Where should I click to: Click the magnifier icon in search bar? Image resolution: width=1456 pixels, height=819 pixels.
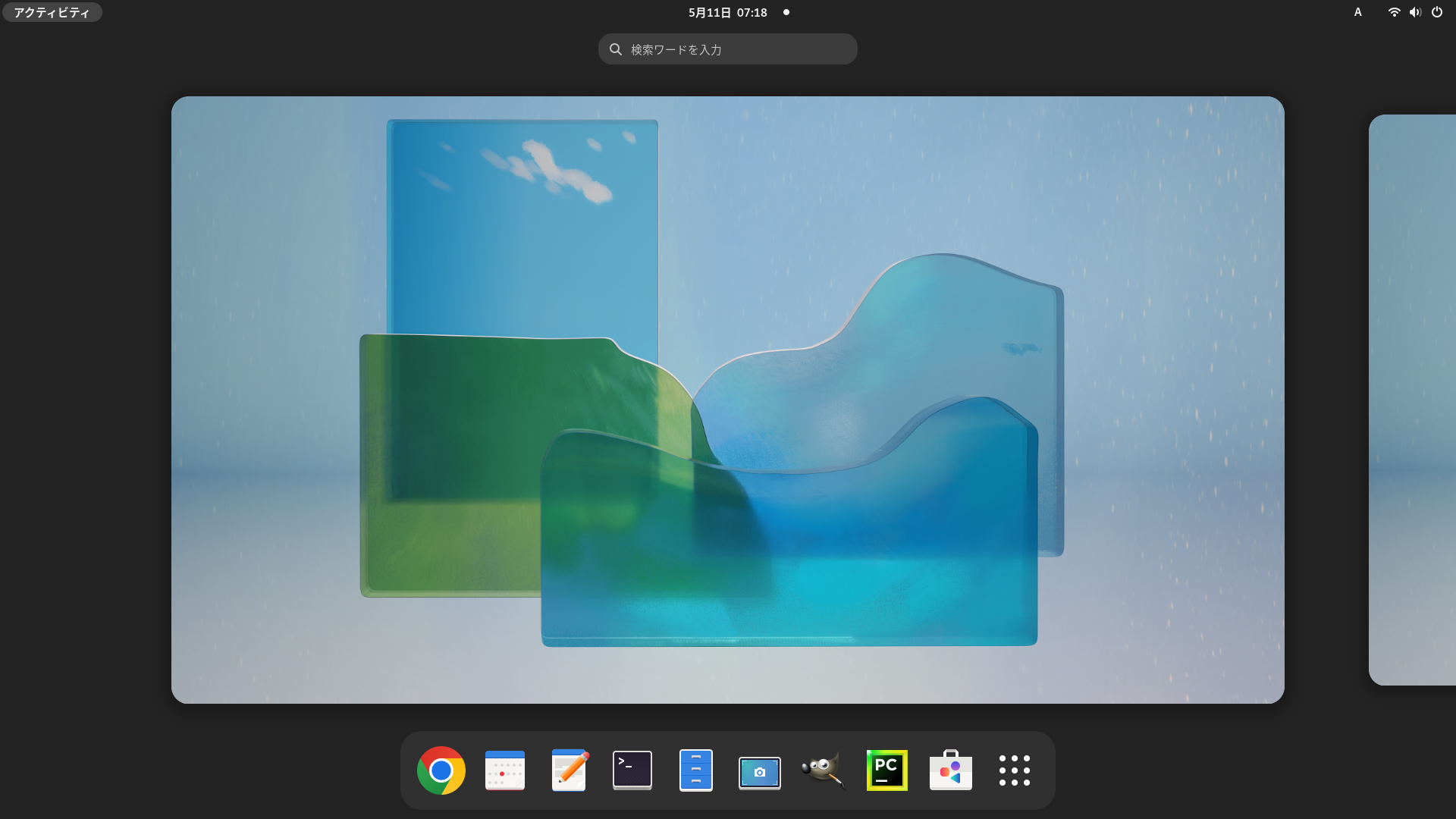[616, 49]
